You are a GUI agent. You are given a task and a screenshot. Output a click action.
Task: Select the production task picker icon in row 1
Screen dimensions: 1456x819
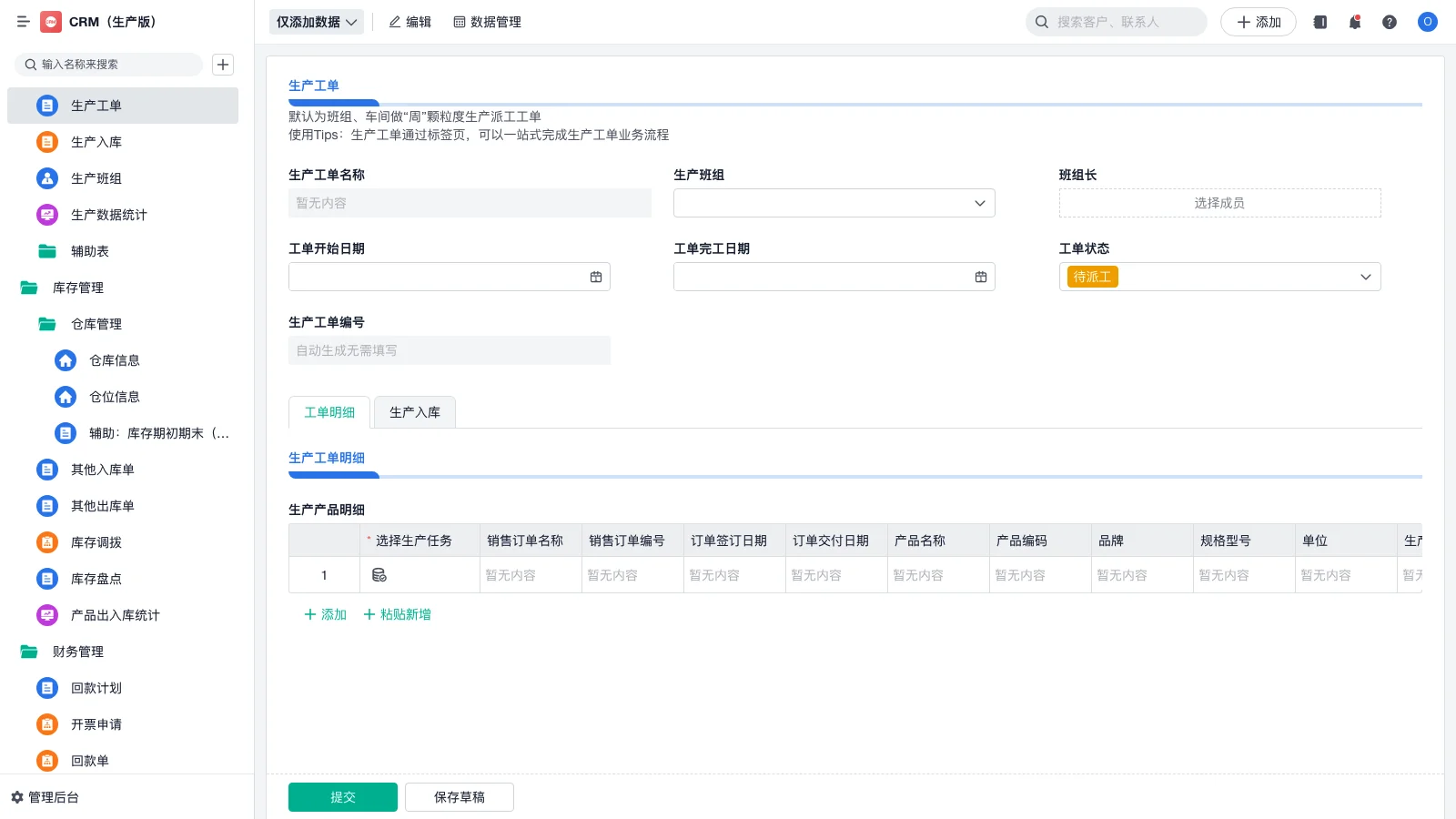(x=379, y=574)
